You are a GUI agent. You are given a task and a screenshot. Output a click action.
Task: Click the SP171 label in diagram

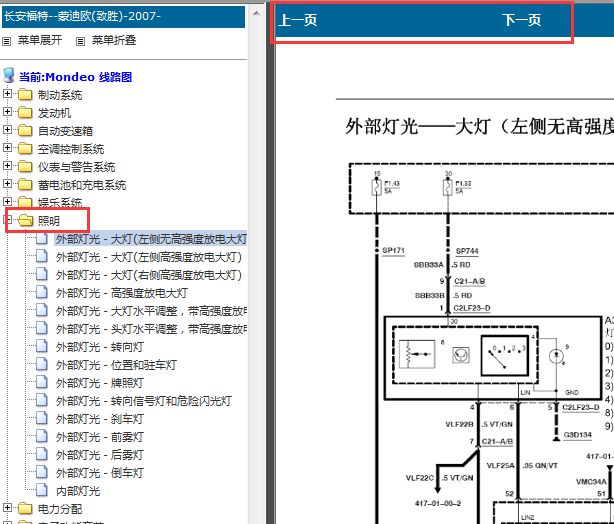pos(393,251)
